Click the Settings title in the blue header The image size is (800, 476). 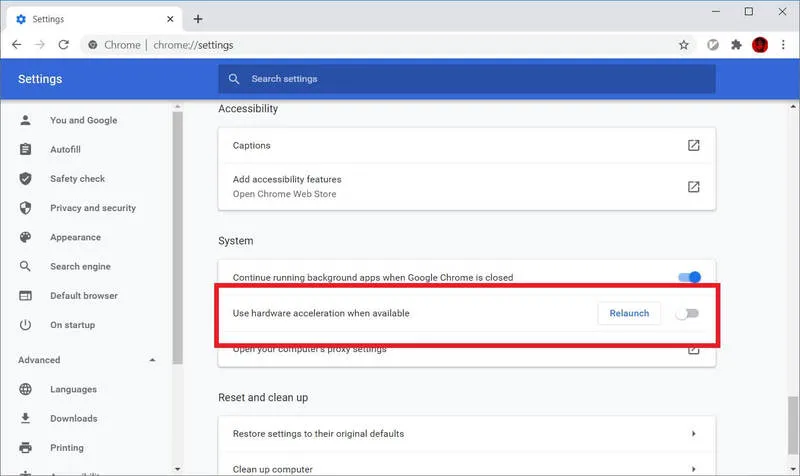point(40,79)
